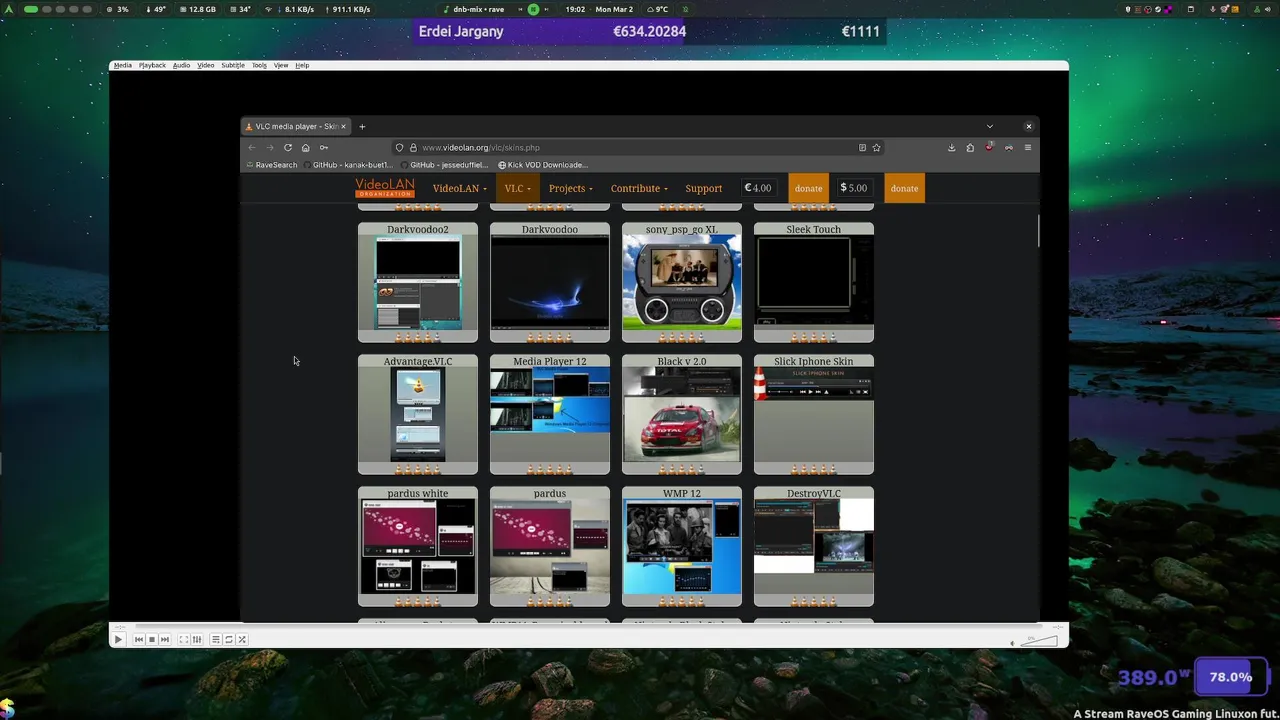The width and height of the screenshot is (1280, 720).
Task: Open VLC Media menu
Action: [x=122, y=65]
